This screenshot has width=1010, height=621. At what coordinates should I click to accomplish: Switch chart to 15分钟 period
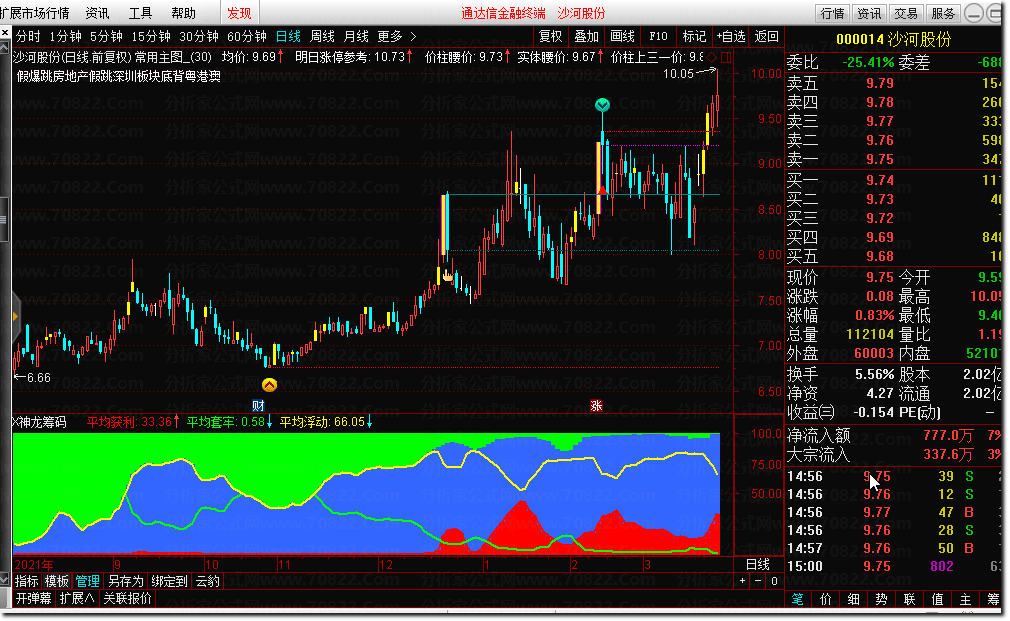pyautogui.click(x=151, y=37)
